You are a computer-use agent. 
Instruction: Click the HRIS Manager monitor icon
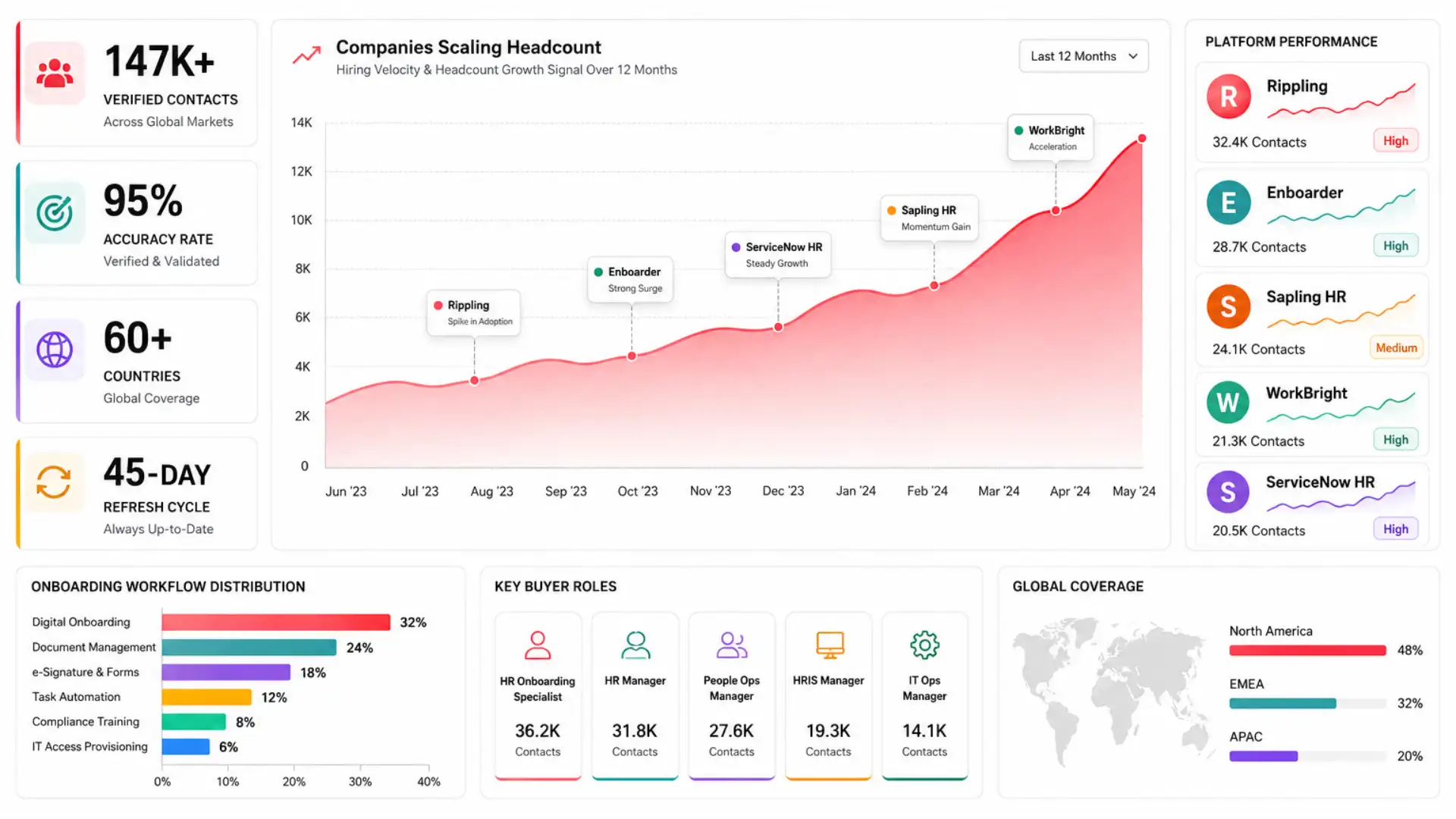coord(830,645)
